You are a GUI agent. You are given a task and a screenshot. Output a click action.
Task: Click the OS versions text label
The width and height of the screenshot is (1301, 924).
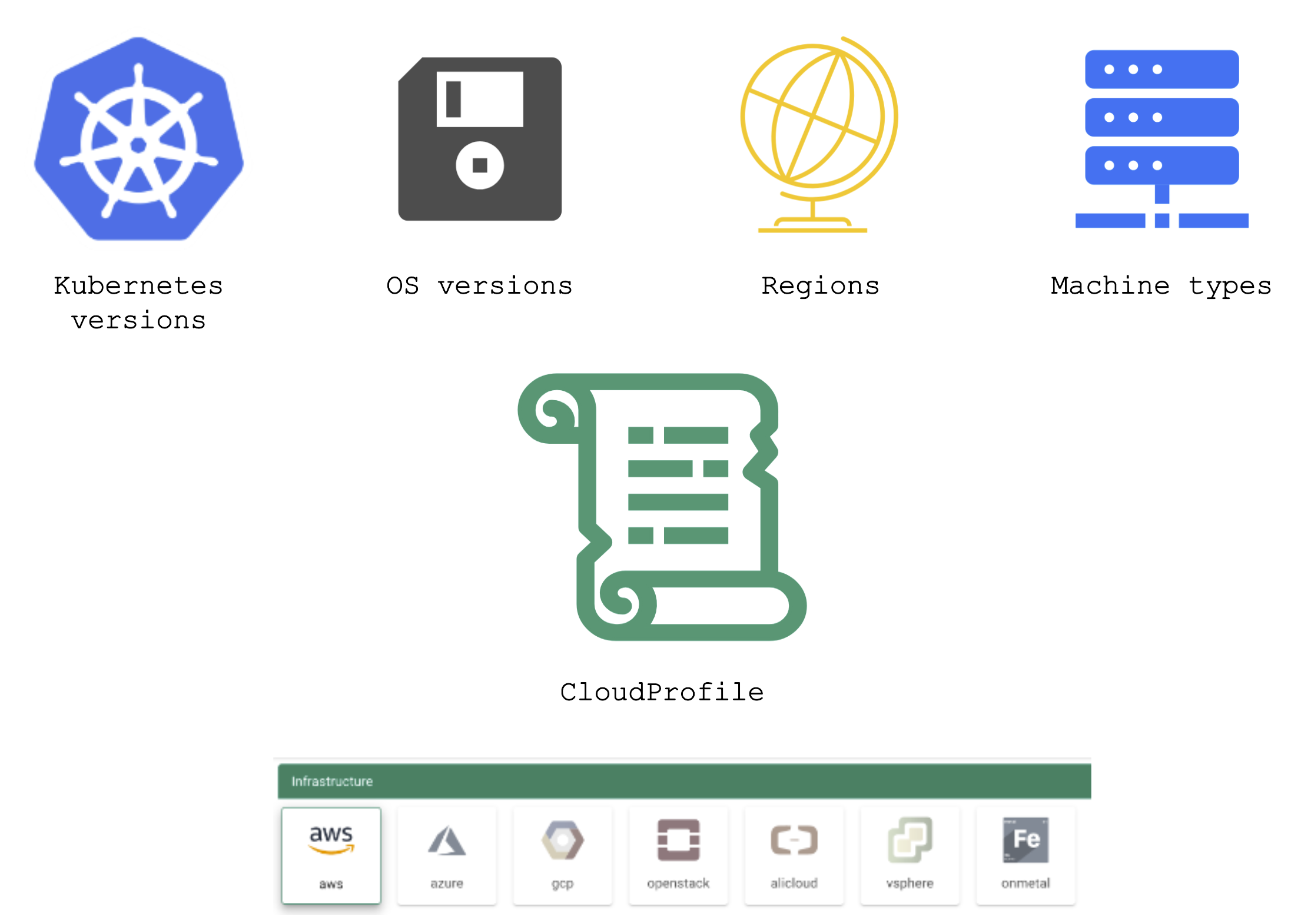point(479,286)
